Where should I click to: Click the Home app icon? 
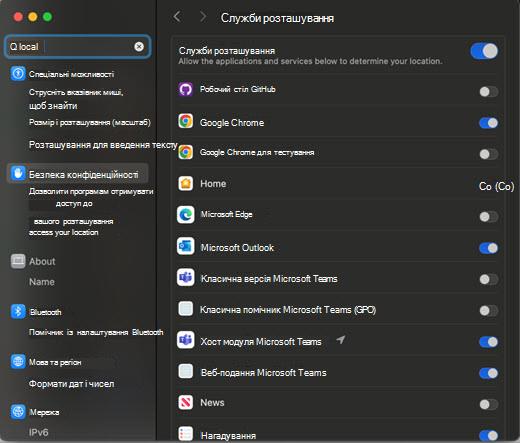(x=186, y=183)
